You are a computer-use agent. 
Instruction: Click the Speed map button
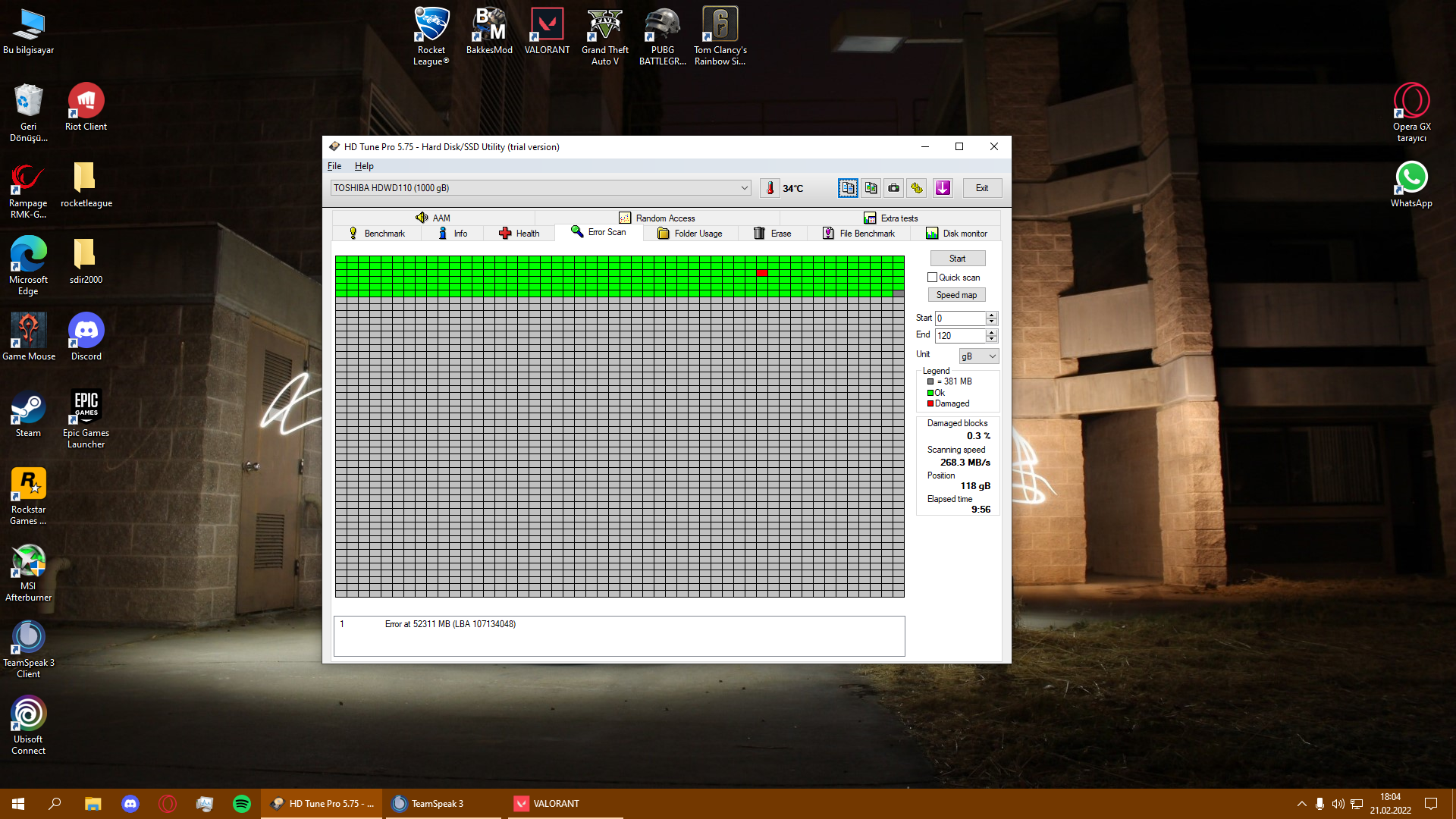click(956, 295)
